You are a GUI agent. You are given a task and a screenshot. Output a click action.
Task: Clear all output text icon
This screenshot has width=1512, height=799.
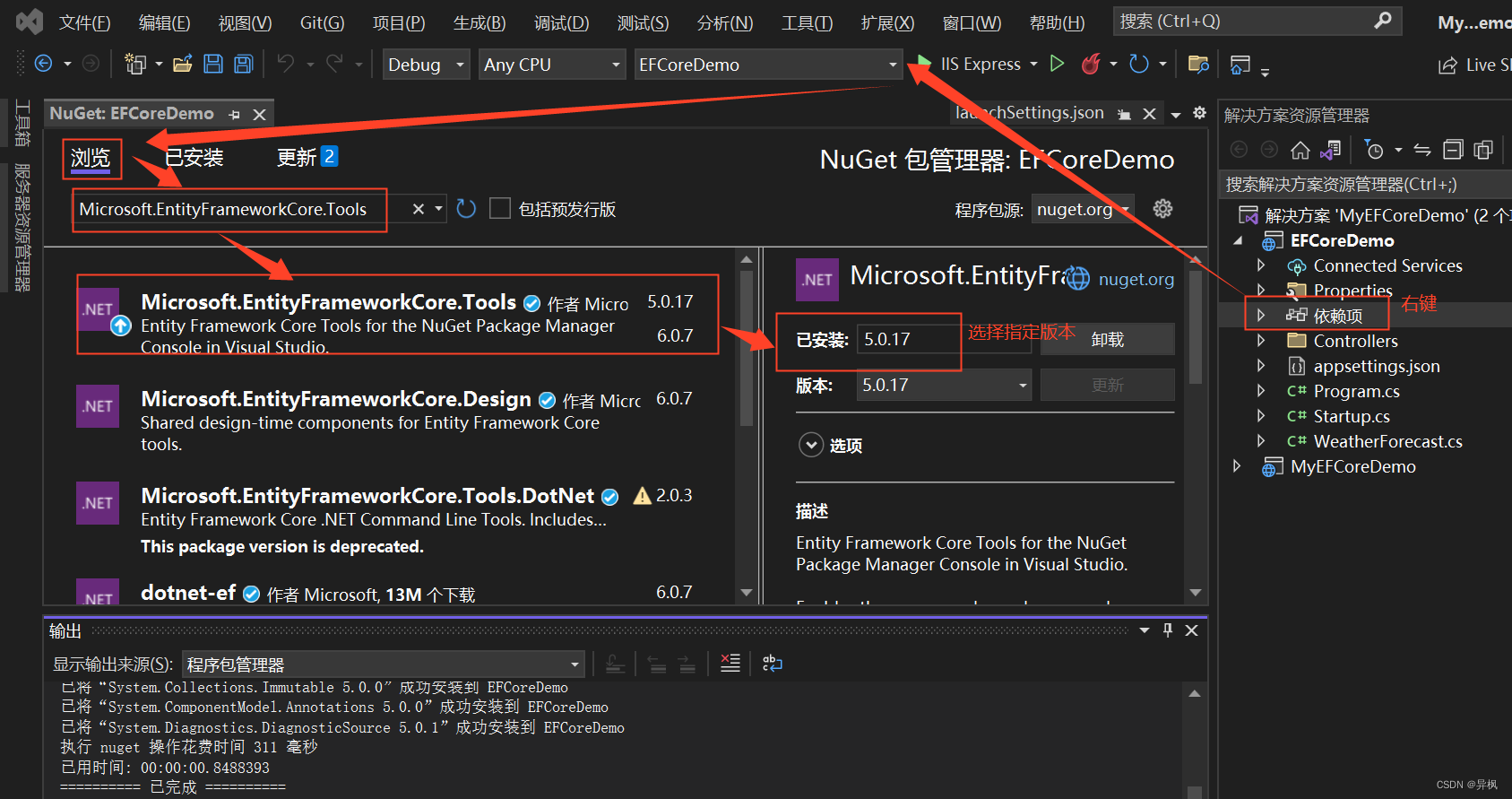coord(730,664)
